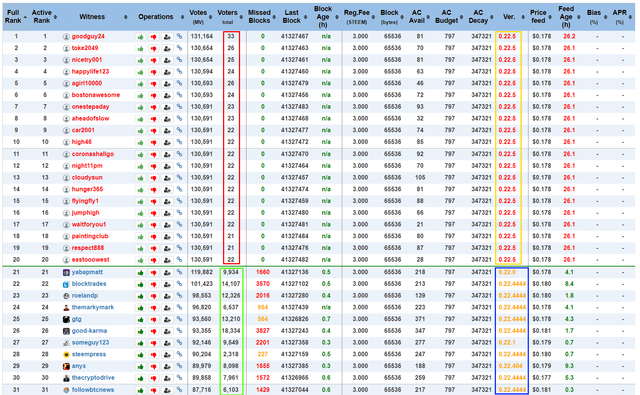
Task: Open witness link hunger365
Action: click(x=87, y=190)
